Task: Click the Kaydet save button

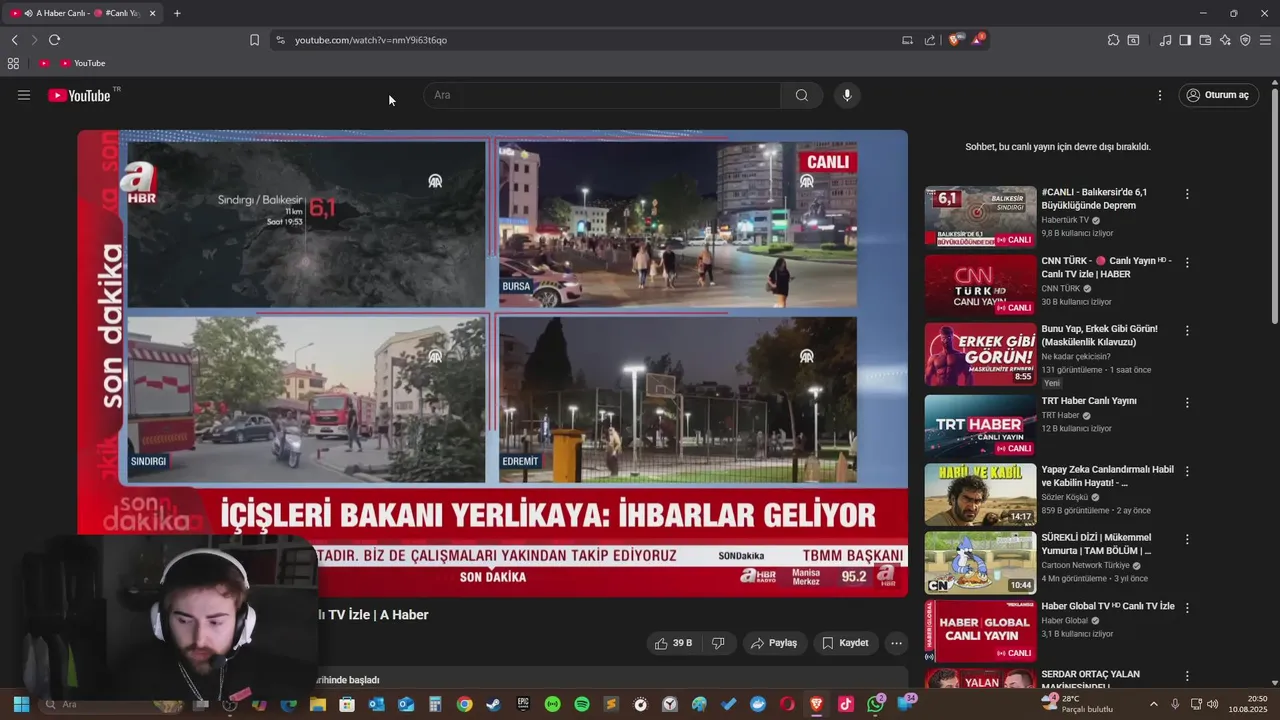Action: pos(845,643)
